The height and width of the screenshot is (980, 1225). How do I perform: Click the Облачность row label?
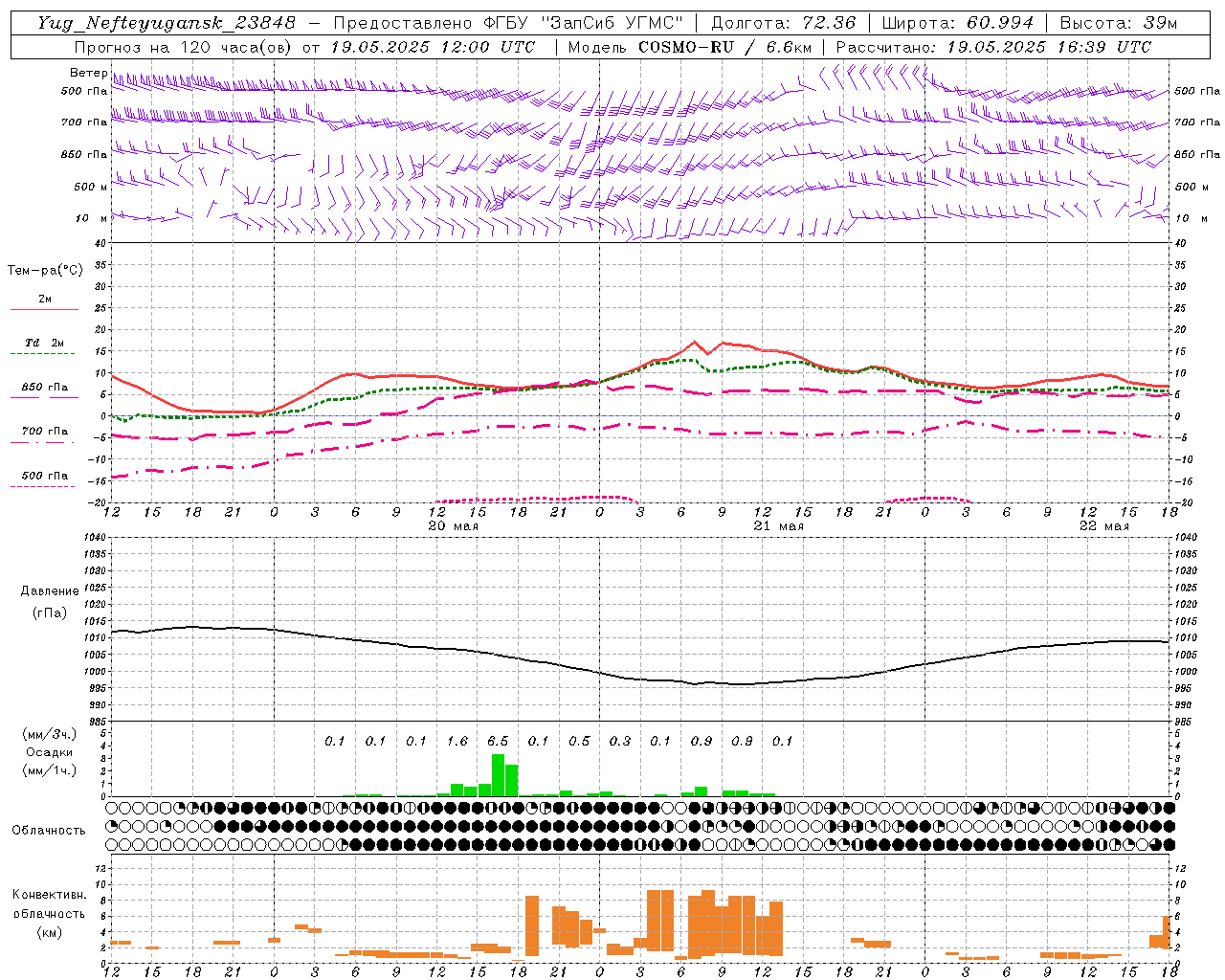click(x=49, y=830)
